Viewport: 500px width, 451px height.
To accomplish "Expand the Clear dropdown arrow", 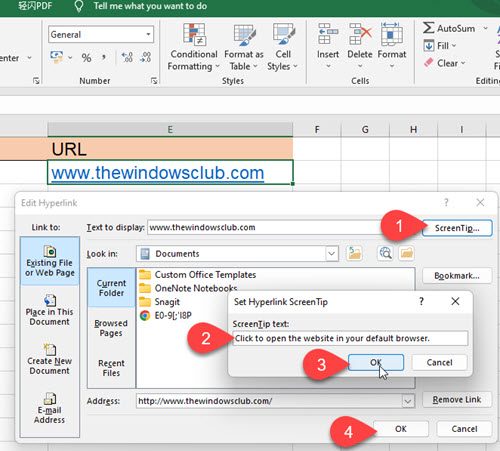I will 463,63.
